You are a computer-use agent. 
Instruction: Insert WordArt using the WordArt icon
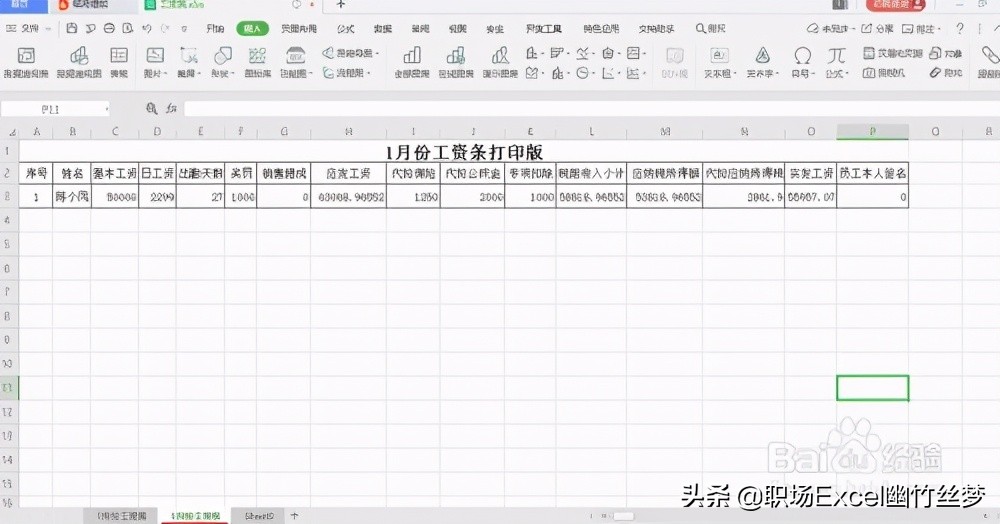(763, 60)
